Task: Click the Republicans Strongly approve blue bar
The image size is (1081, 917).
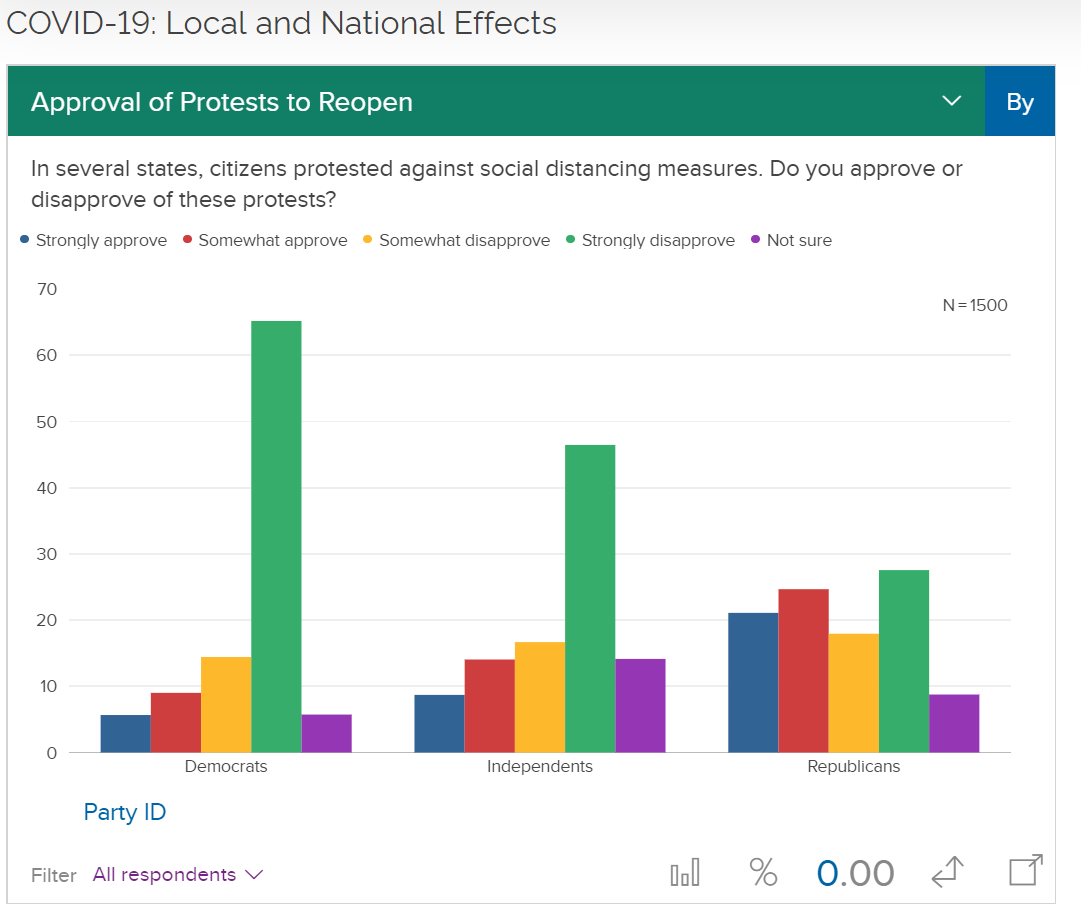Action: 753,682
